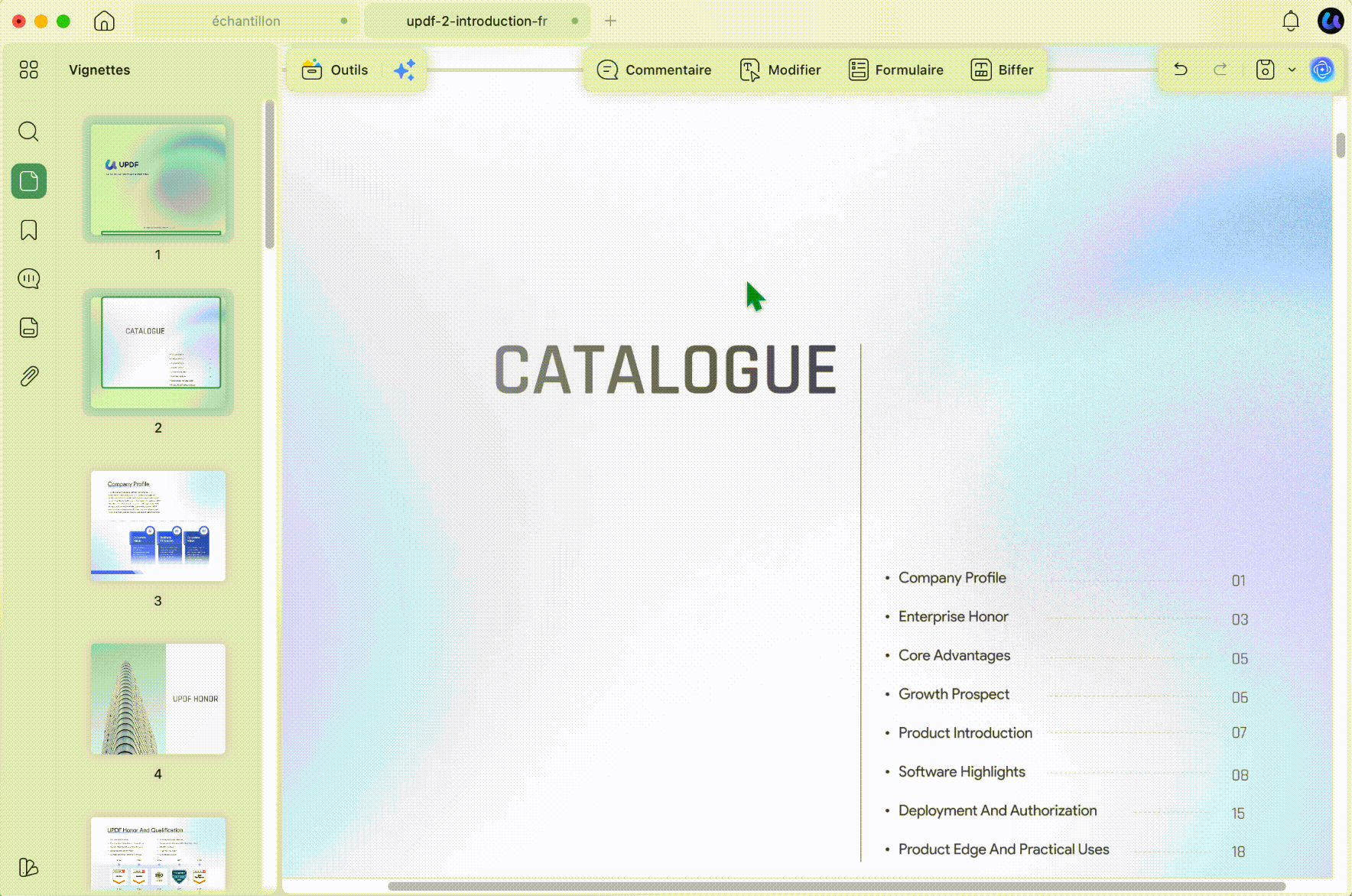The height and width of the screenshot is (896, 1352).
Task: Open the search panel in sidebar
Action: coord(29,131)
